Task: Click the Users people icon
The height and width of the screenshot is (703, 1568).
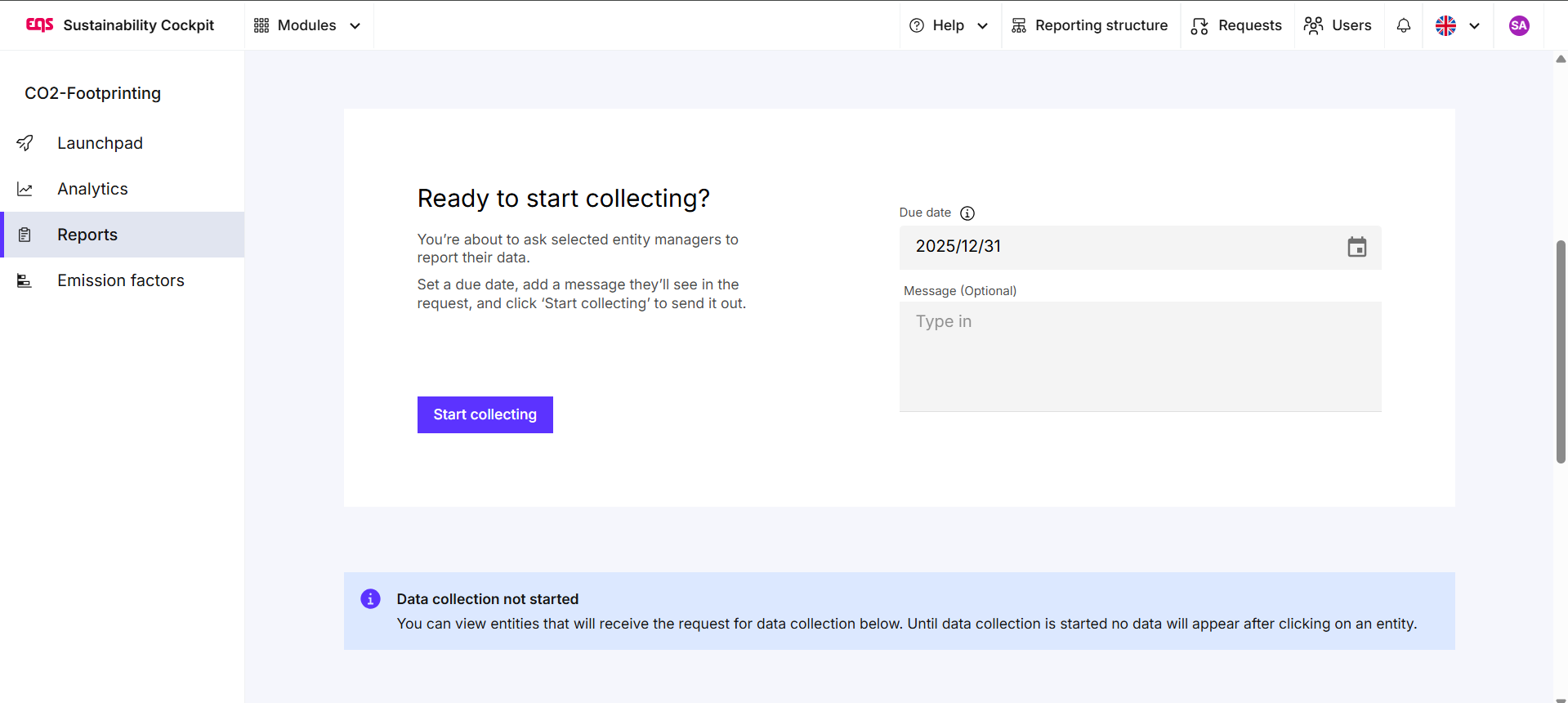Action: [1313, 25]
